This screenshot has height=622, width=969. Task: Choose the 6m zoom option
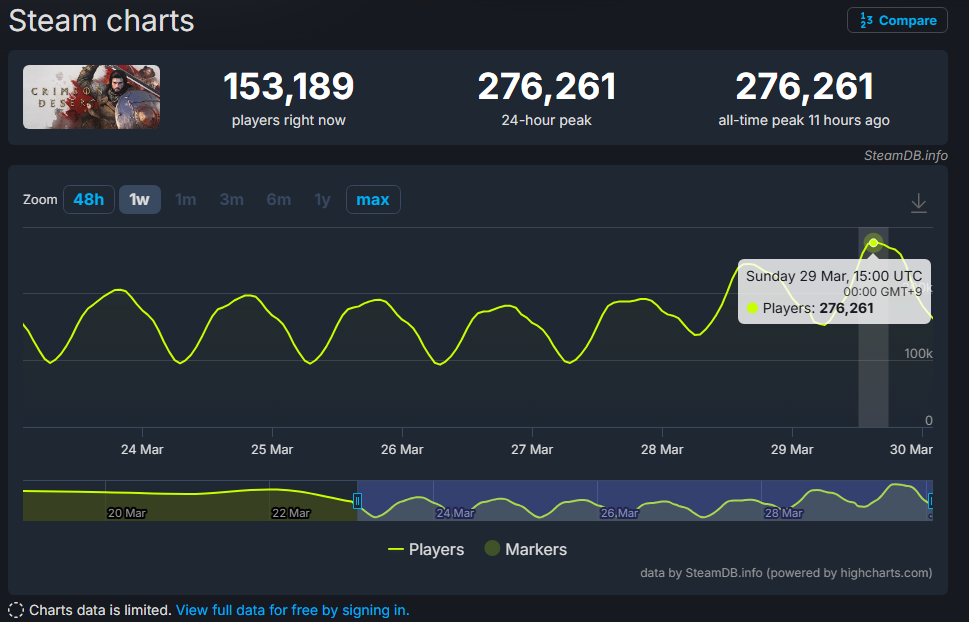[x=279, y=200]
